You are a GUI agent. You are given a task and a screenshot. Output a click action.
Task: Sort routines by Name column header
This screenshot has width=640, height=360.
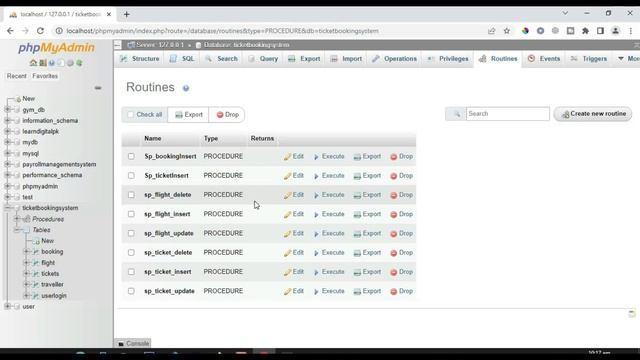point(153,138)
